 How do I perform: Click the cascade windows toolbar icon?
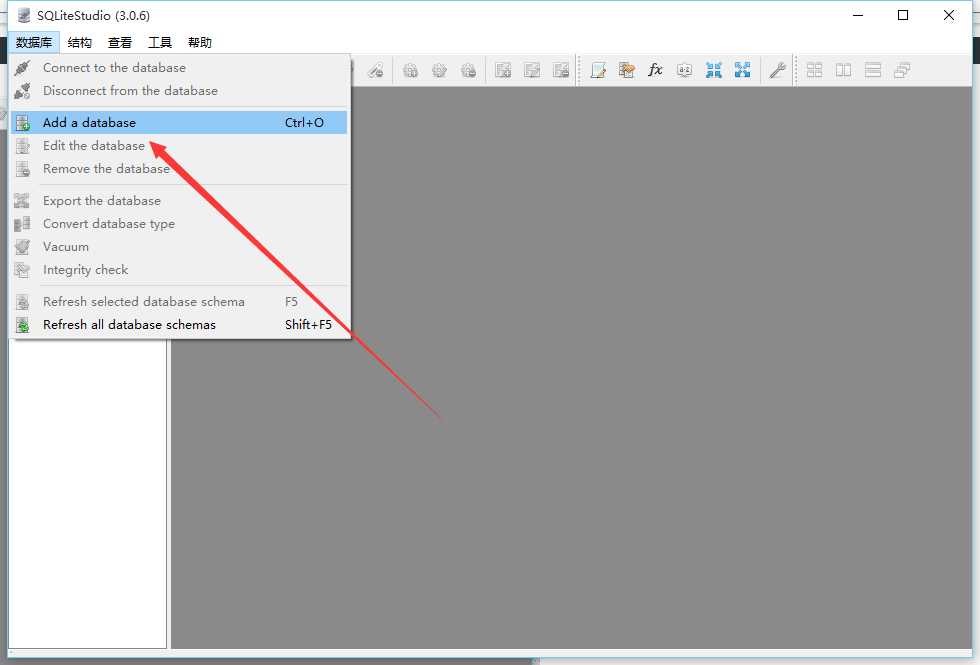(x=902, y=70)
